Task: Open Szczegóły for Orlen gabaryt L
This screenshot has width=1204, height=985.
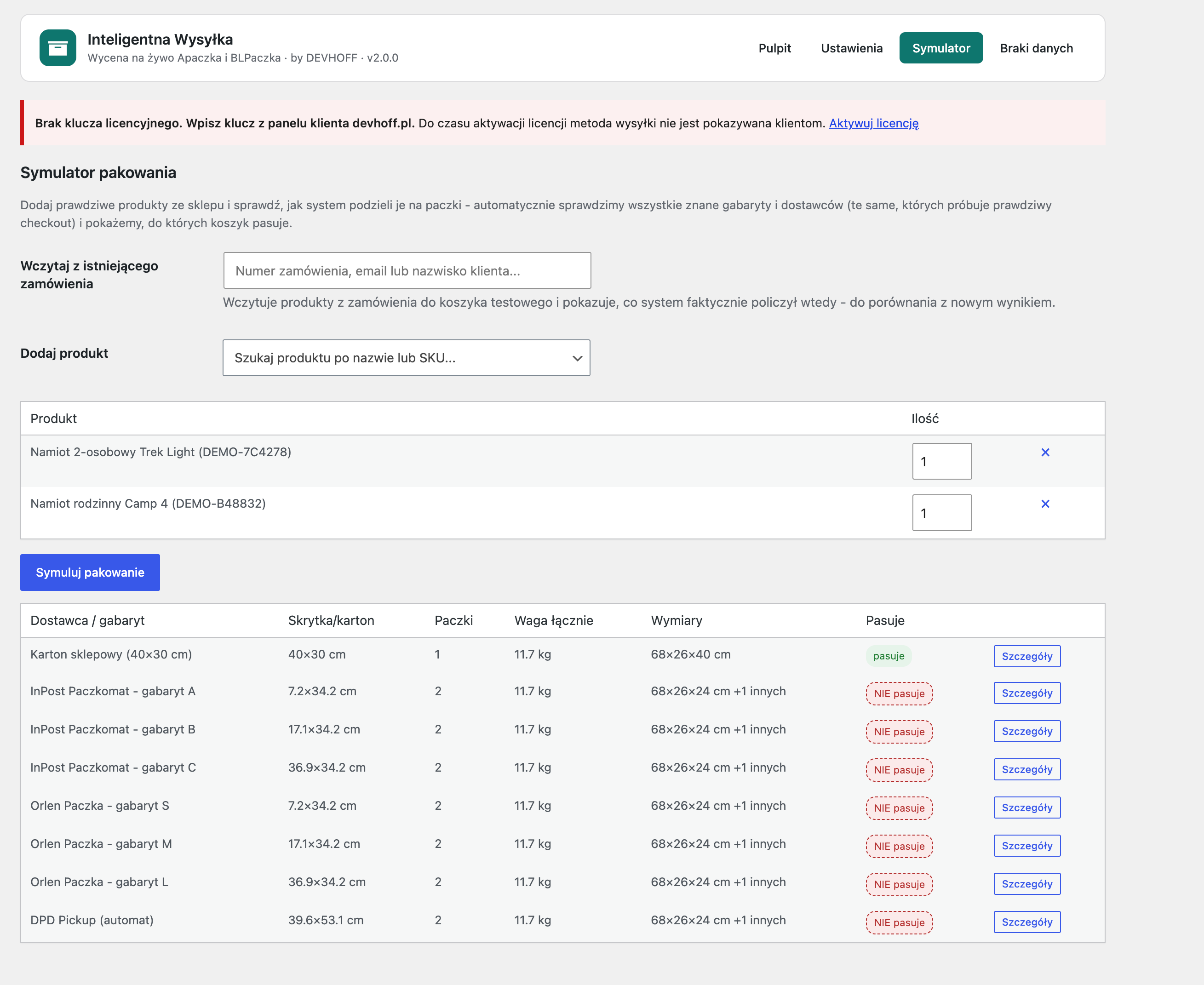Action: (1027, 883)
